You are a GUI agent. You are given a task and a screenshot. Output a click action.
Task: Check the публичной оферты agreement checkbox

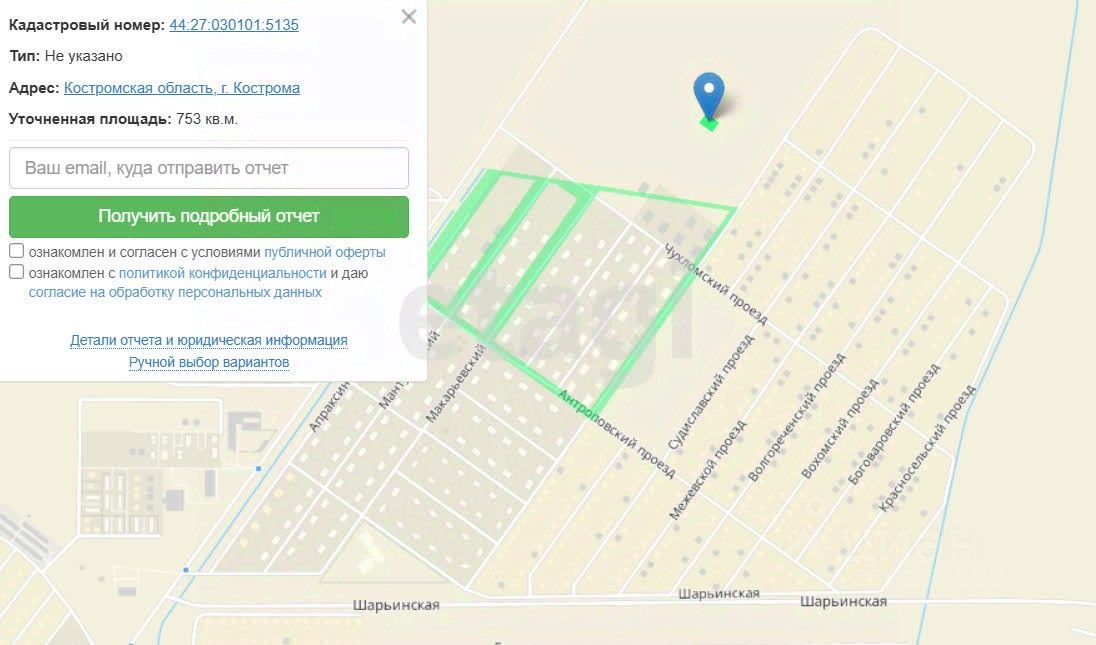(x=16, y=251)
